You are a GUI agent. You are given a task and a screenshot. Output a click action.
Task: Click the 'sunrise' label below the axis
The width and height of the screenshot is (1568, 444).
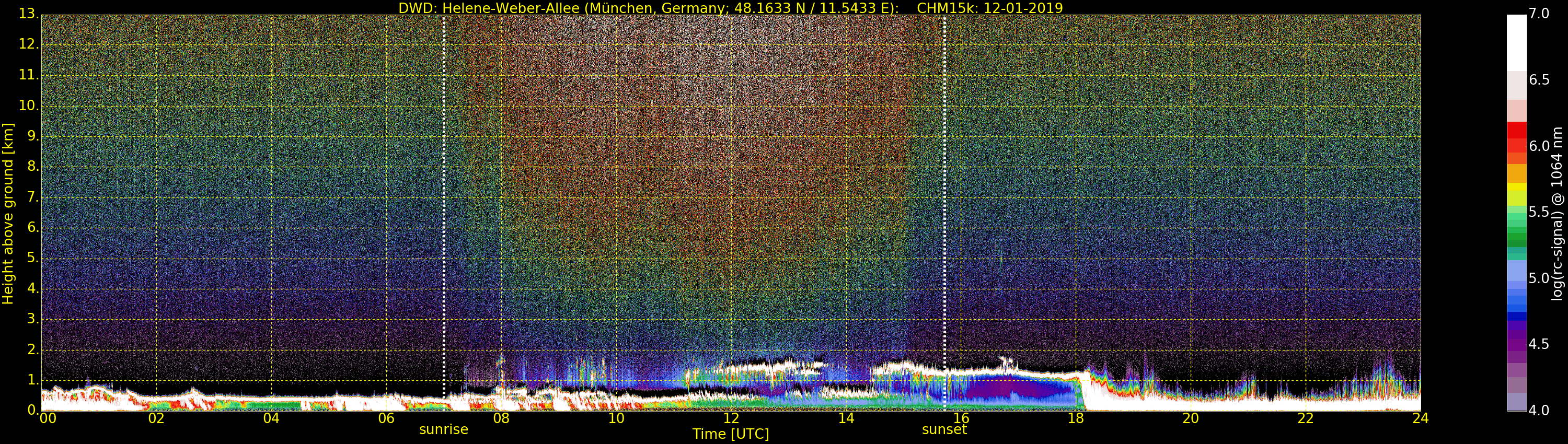(x=444, y=429)
